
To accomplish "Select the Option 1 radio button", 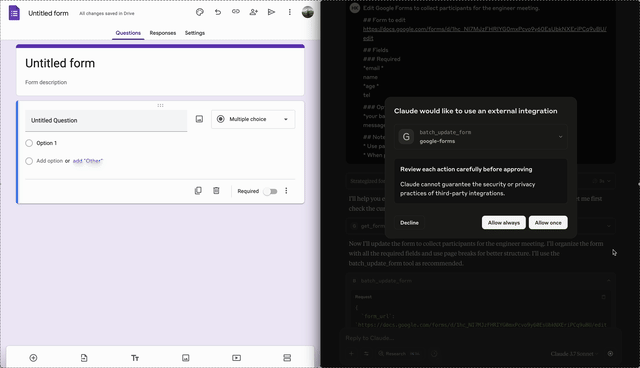I will coord(29,143).
